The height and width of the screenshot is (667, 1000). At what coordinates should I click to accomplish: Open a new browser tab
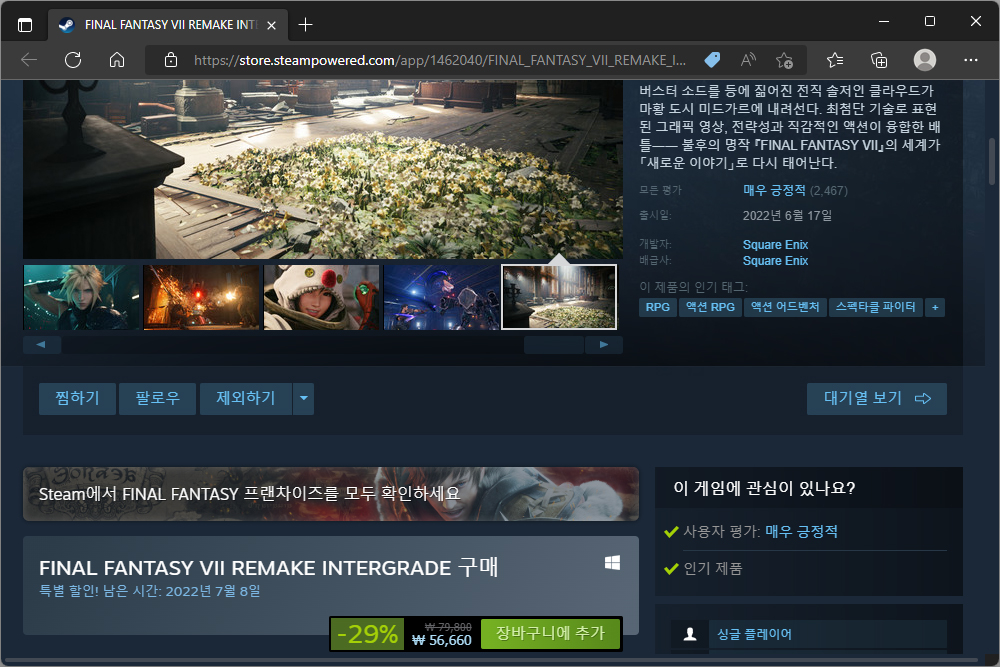(x=305, y=25)
